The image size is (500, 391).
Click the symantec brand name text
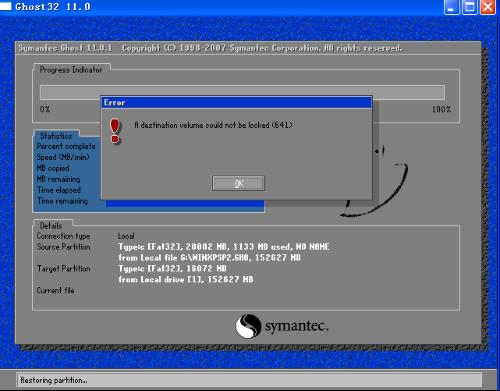(297, 326)
